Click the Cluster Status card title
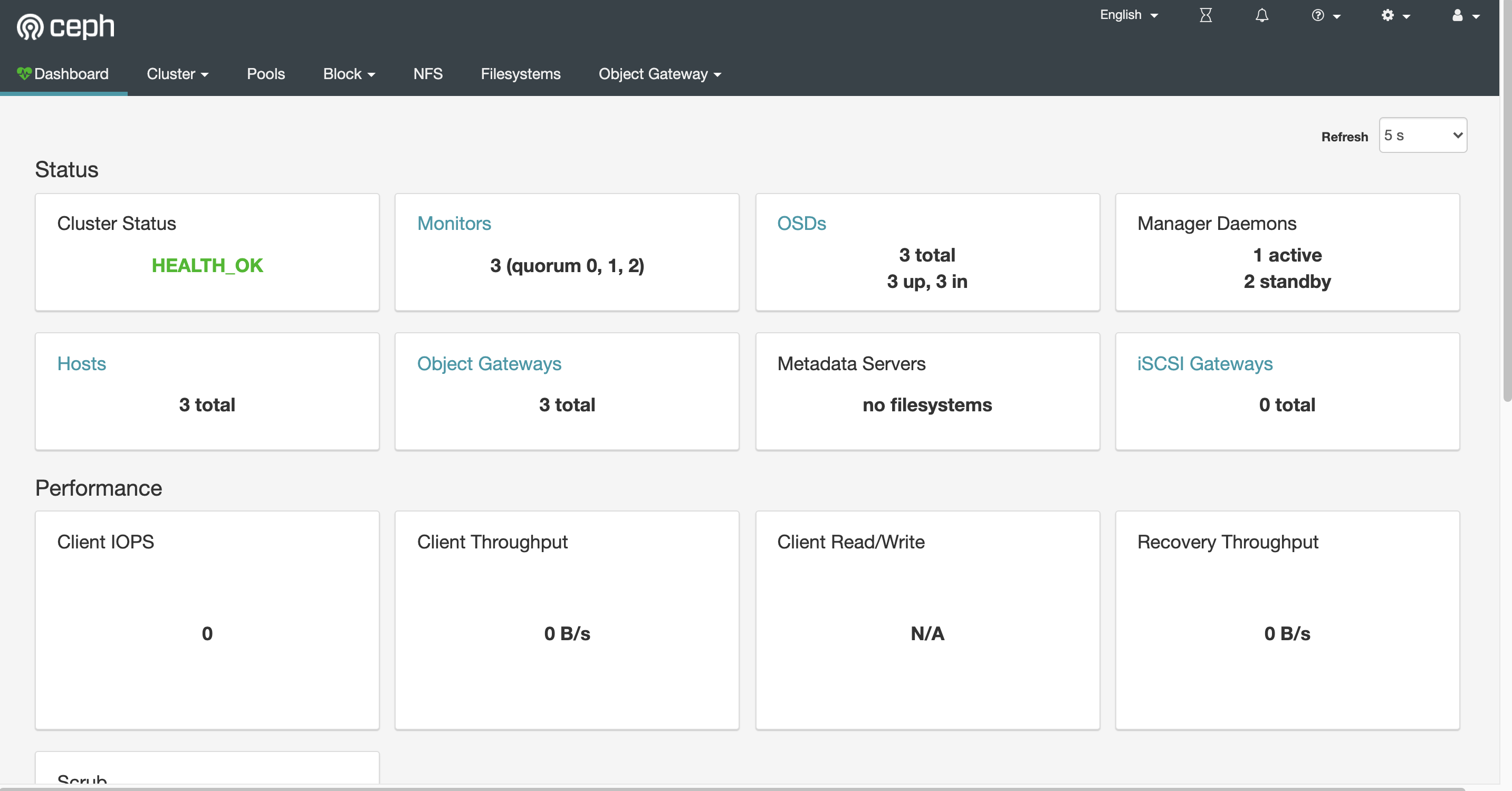The height and width of the screenshot is (791, 1512). (116, 224)
